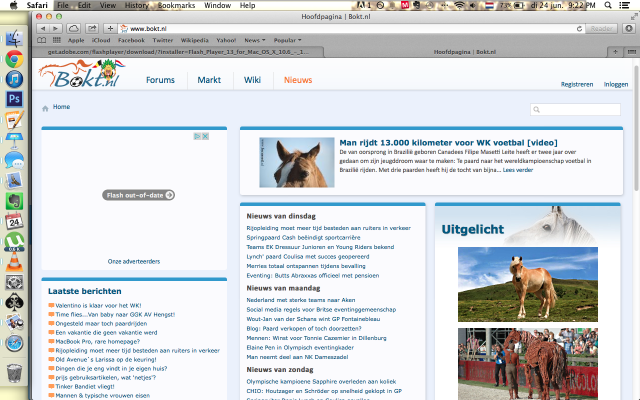640x400 pixels.
Task: Open the Nieuws navigation link
Action: coord(298,80)
